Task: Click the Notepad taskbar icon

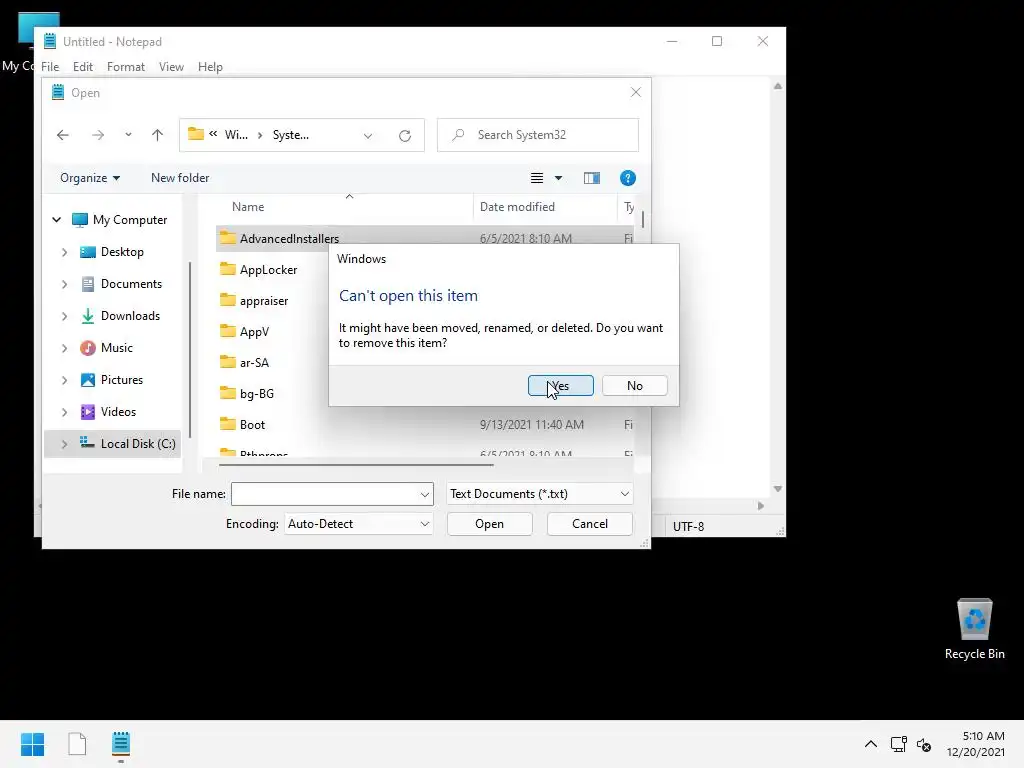Action: pos(121,744)
